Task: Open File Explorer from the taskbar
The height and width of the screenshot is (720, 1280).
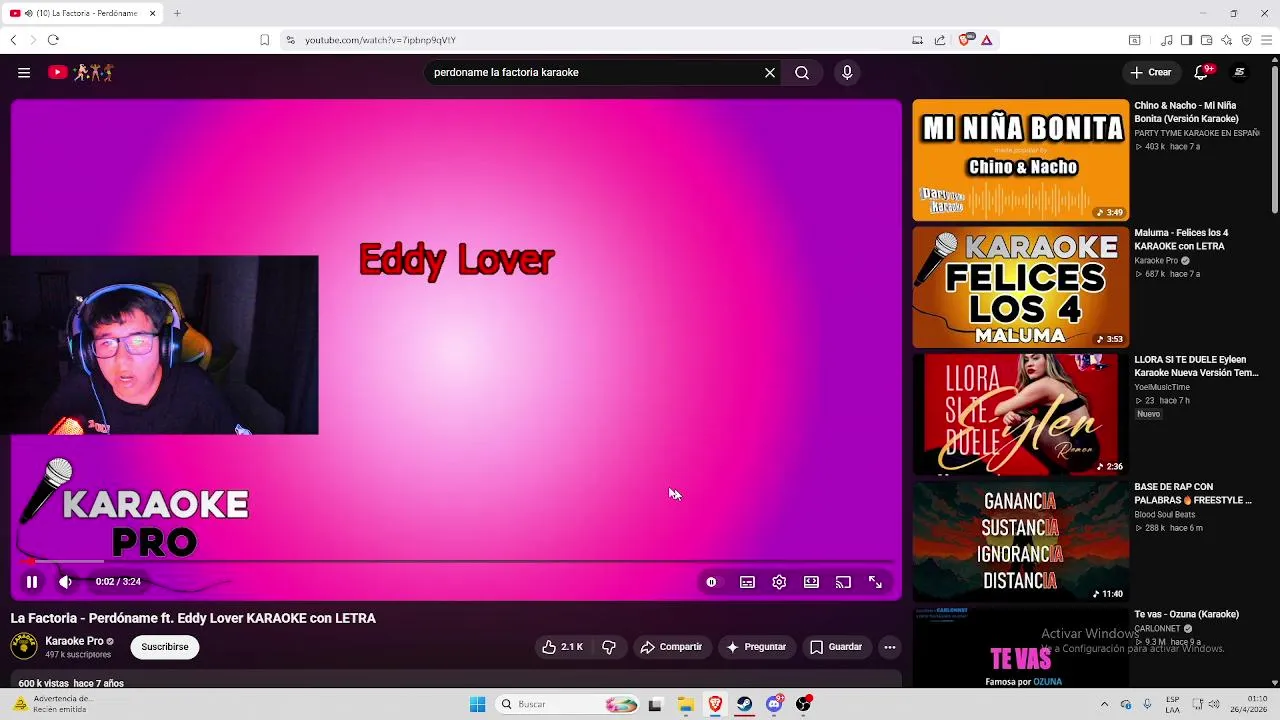Action: pos(685,704)
